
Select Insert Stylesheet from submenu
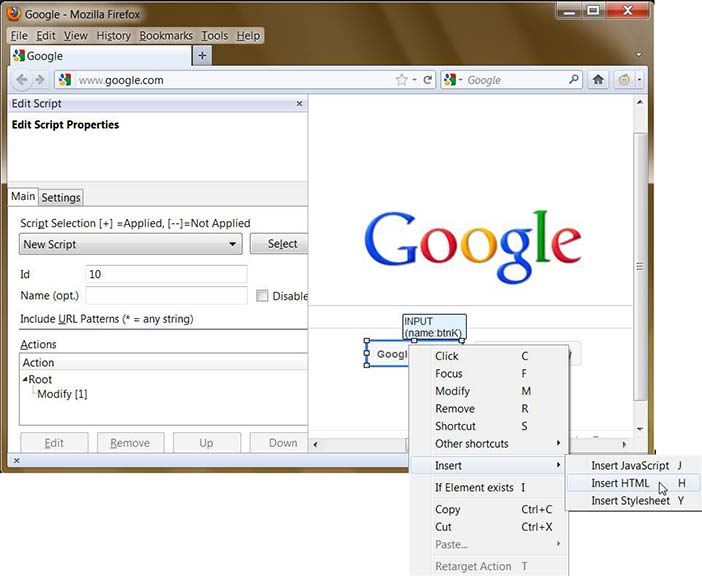point(634,500)
